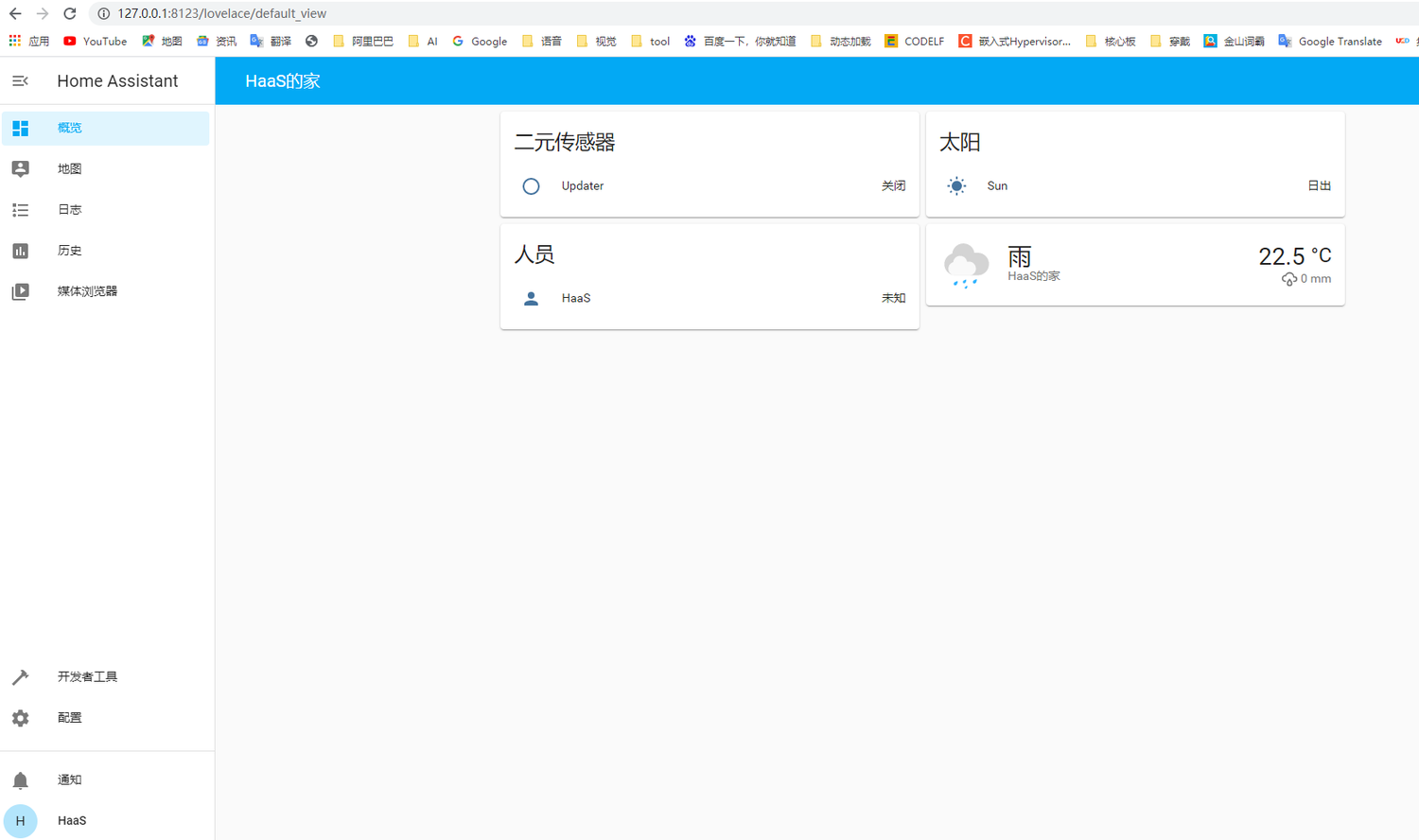This screenshot has width=1419, height=840.
Task: Click the 历史 history bar-chart icon
Action: click(x=20, y=250)
